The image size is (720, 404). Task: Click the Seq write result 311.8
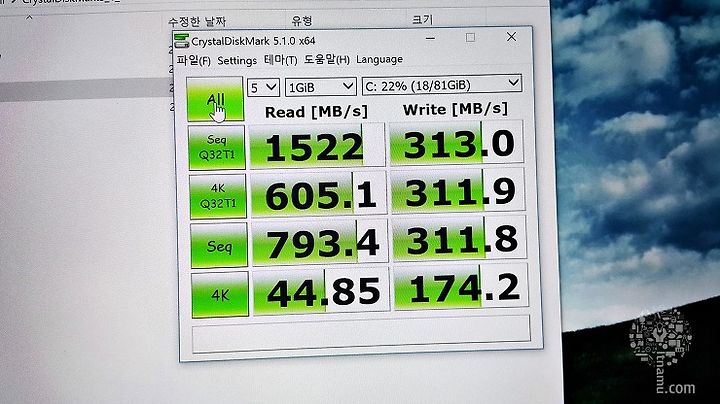[x=460, y=240]
